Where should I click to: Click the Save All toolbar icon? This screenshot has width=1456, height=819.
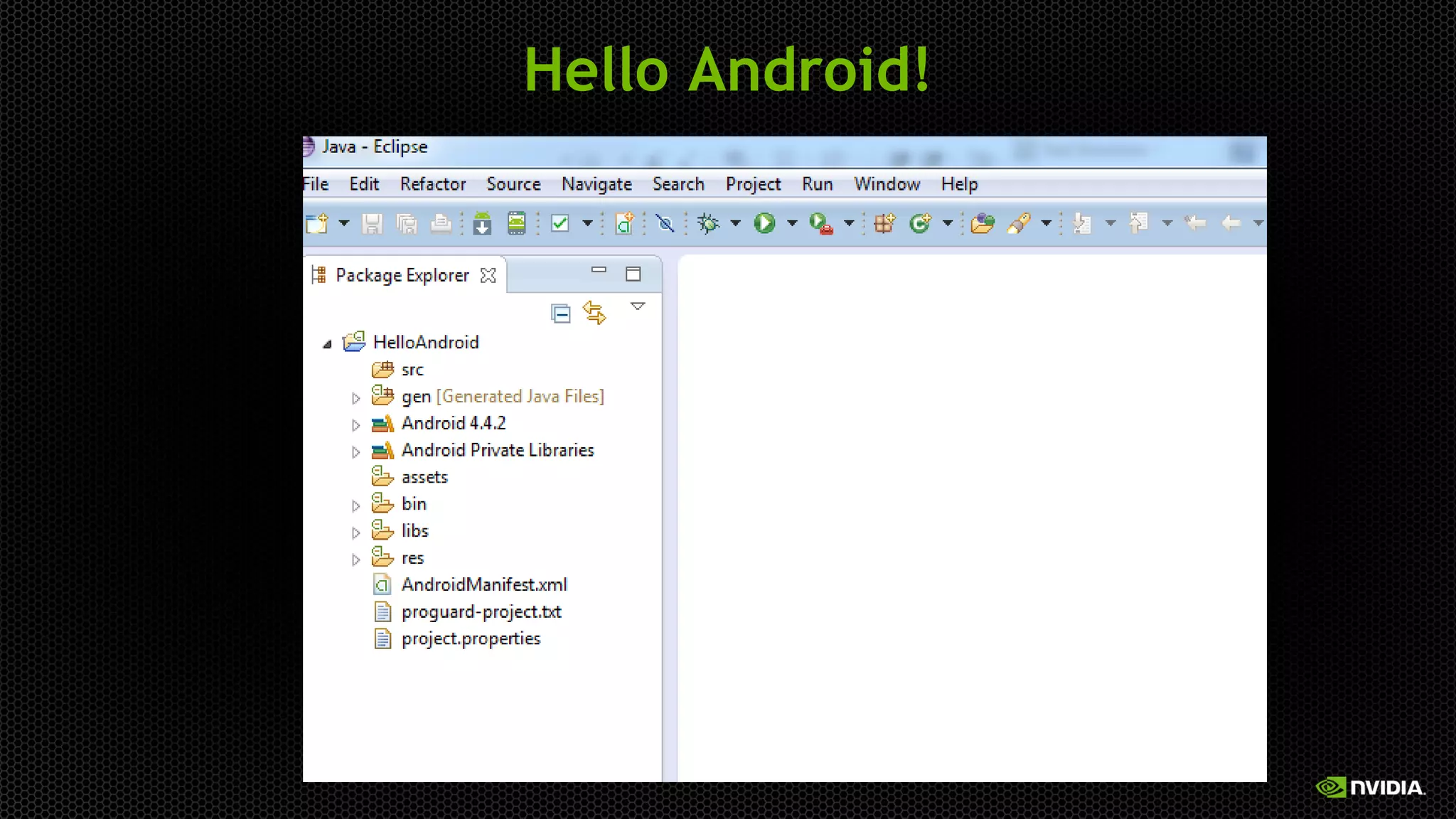click(407, 224)
